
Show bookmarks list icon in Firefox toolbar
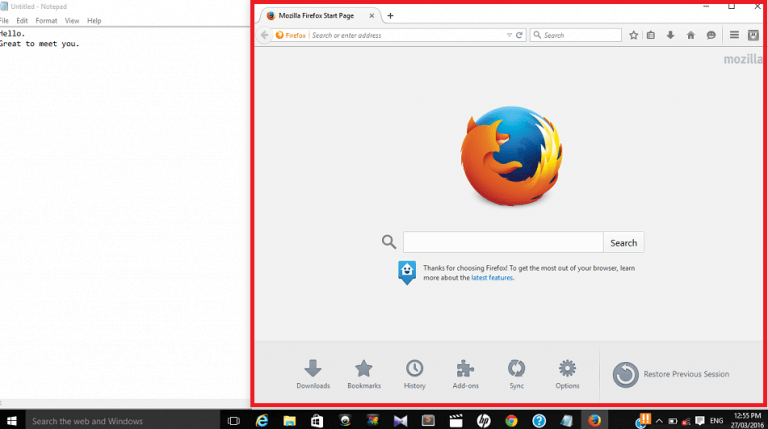650,35
